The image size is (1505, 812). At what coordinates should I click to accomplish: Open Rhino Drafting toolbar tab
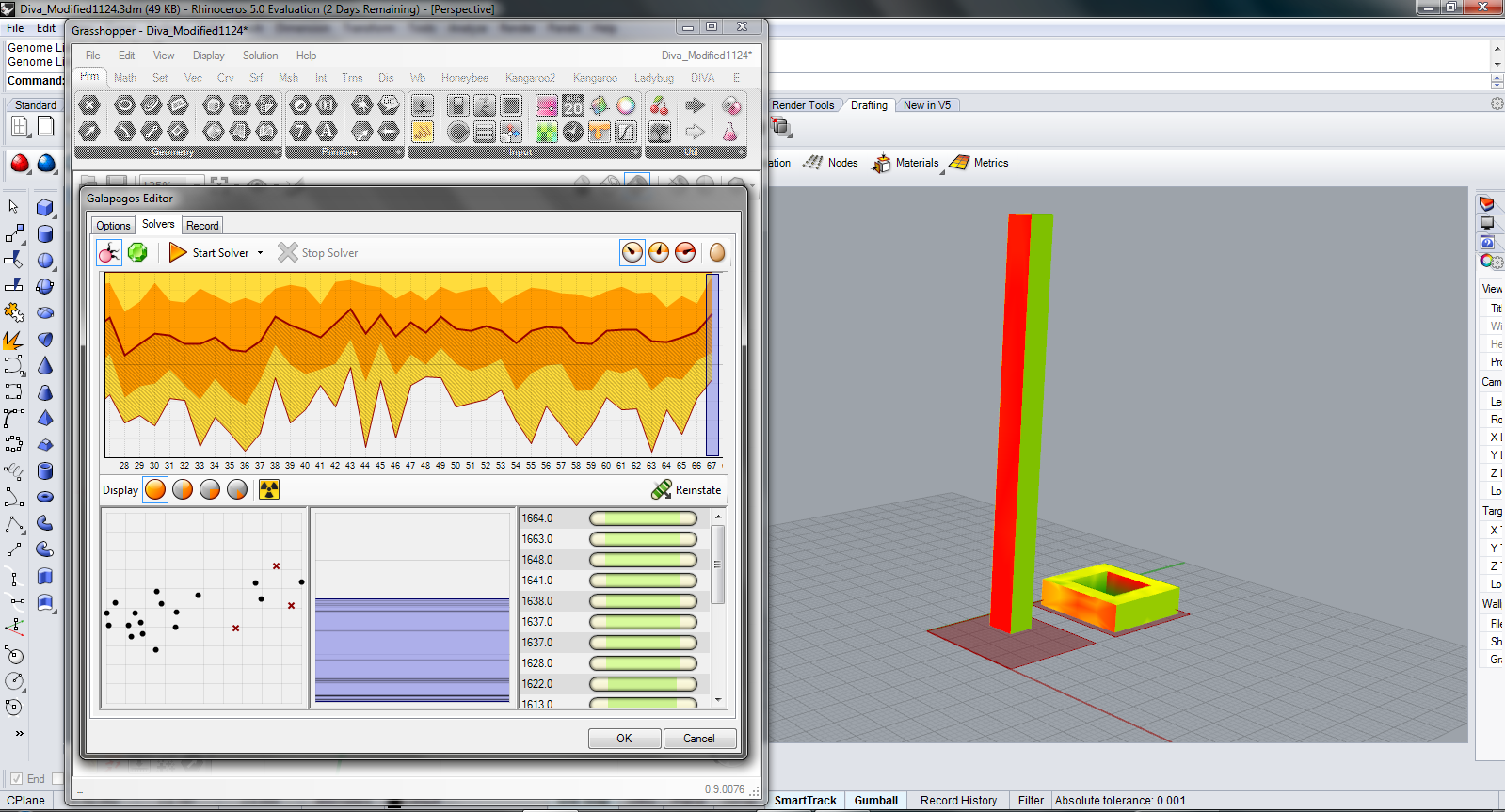click(x=869, y=105)
